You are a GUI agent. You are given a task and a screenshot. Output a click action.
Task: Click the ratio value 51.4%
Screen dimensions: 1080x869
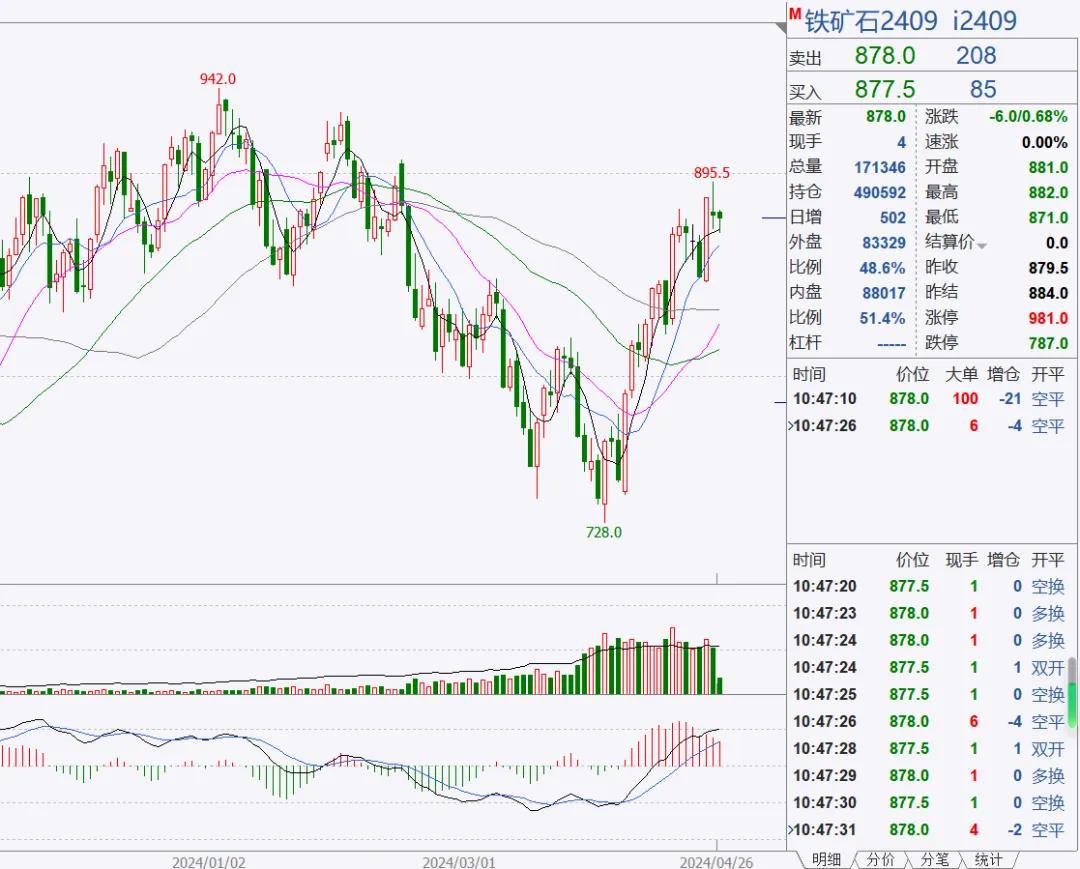(x=882, y=318)
